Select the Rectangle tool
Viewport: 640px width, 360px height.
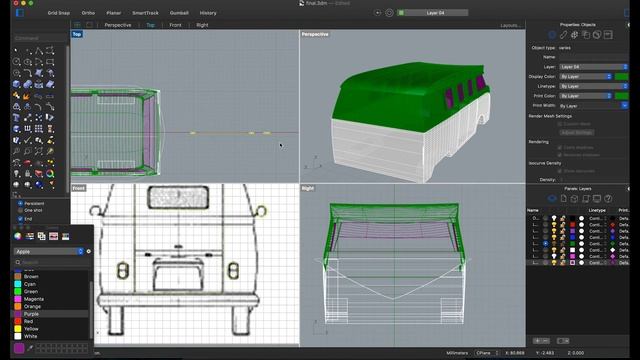50,62
